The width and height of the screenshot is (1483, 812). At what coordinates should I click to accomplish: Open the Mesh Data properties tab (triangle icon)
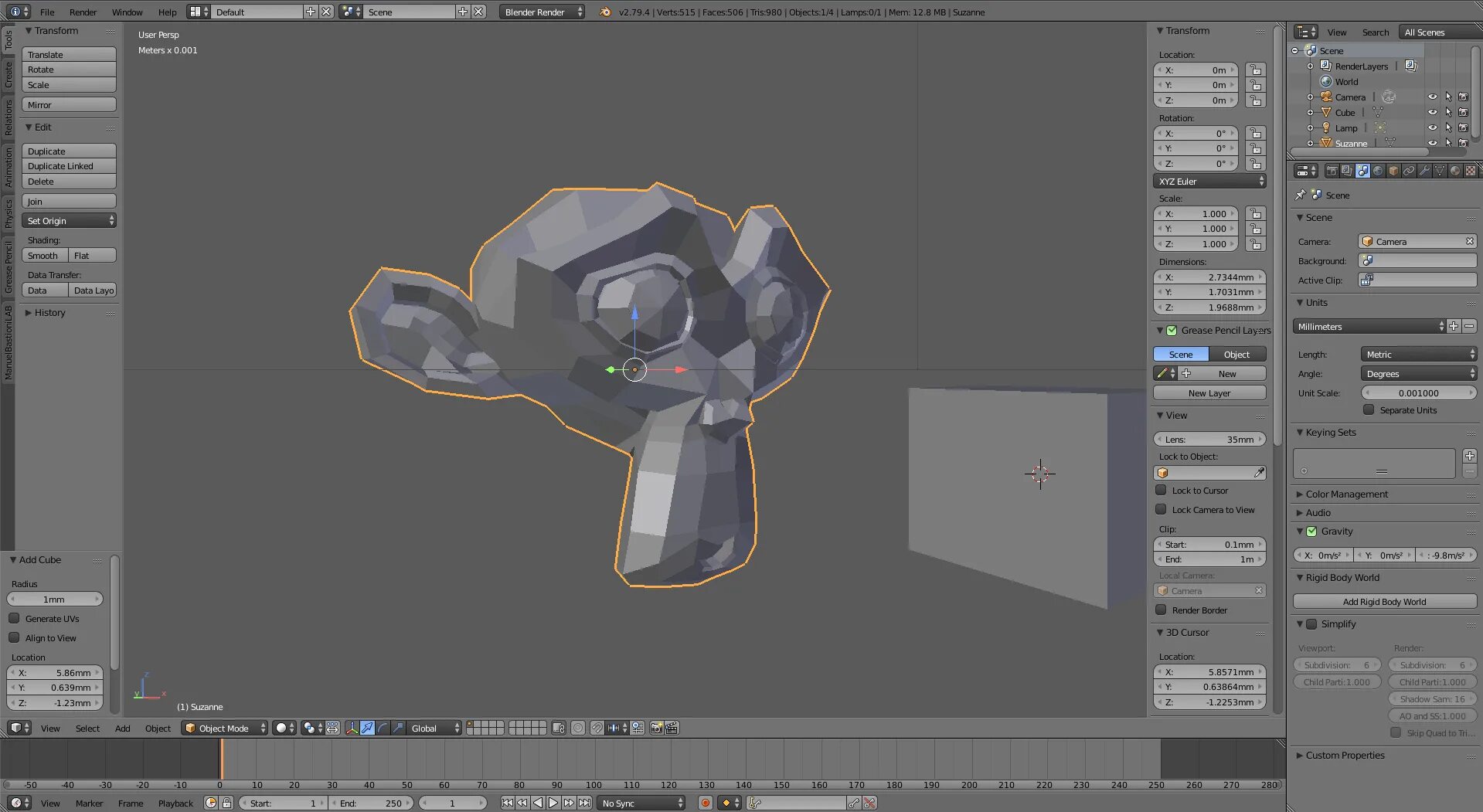click(1440, 171)
